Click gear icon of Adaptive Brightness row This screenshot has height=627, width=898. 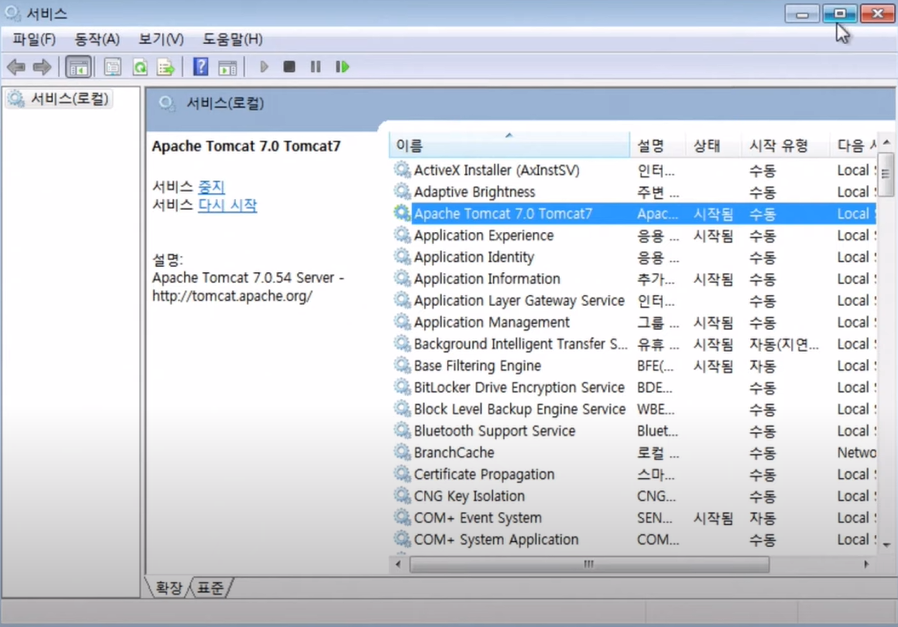(x=402, y=191)
